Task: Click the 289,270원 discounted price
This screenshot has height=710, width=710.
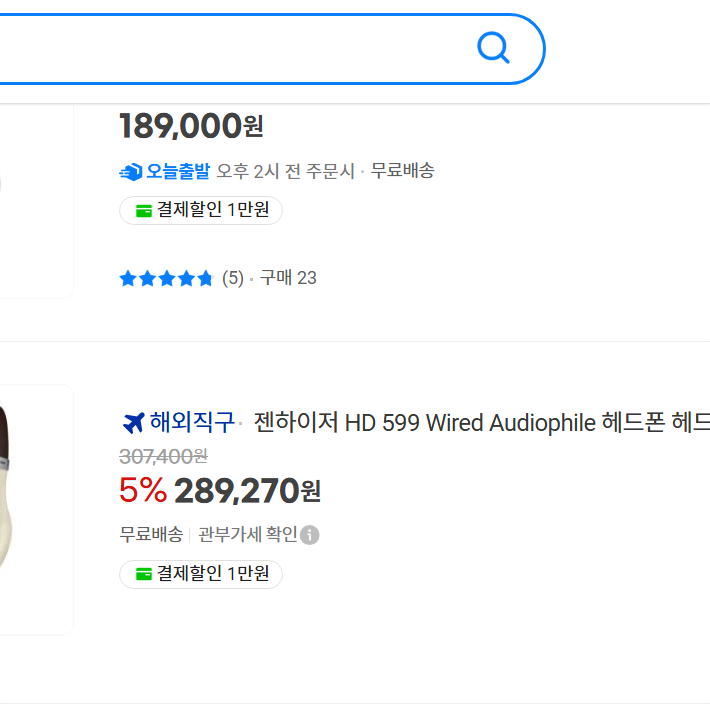Action: tap(247, 491)
